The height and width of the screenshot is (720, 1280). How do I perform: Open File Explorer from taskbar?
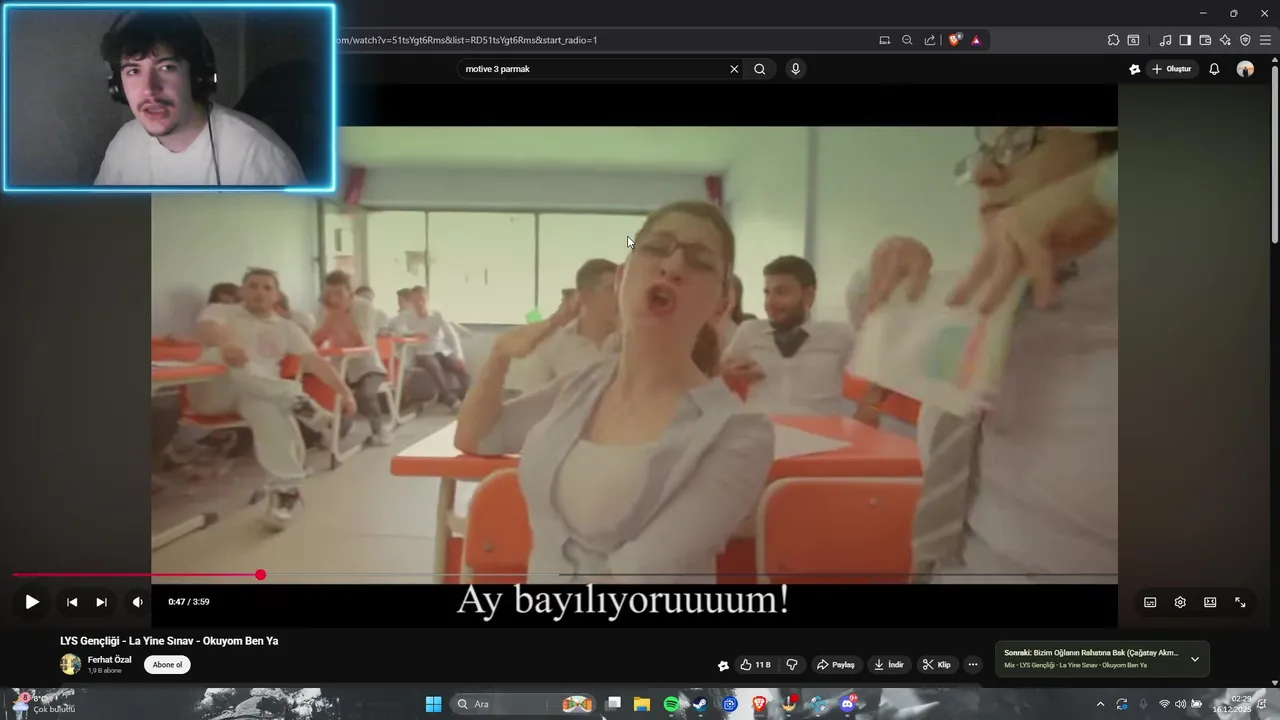[x=642, y=704]
